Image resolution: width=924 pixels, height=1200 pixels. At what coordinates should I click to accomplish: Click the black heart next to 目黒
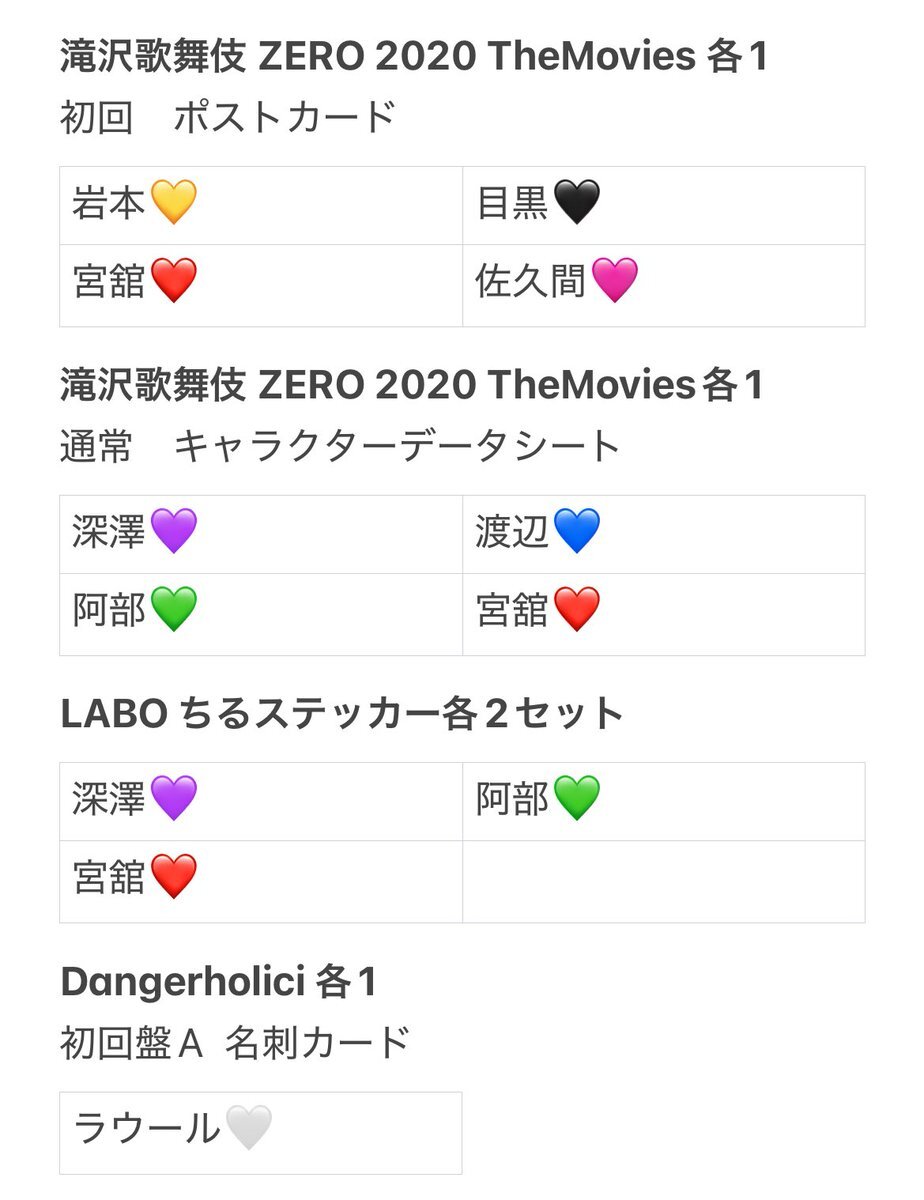point(576,204)
